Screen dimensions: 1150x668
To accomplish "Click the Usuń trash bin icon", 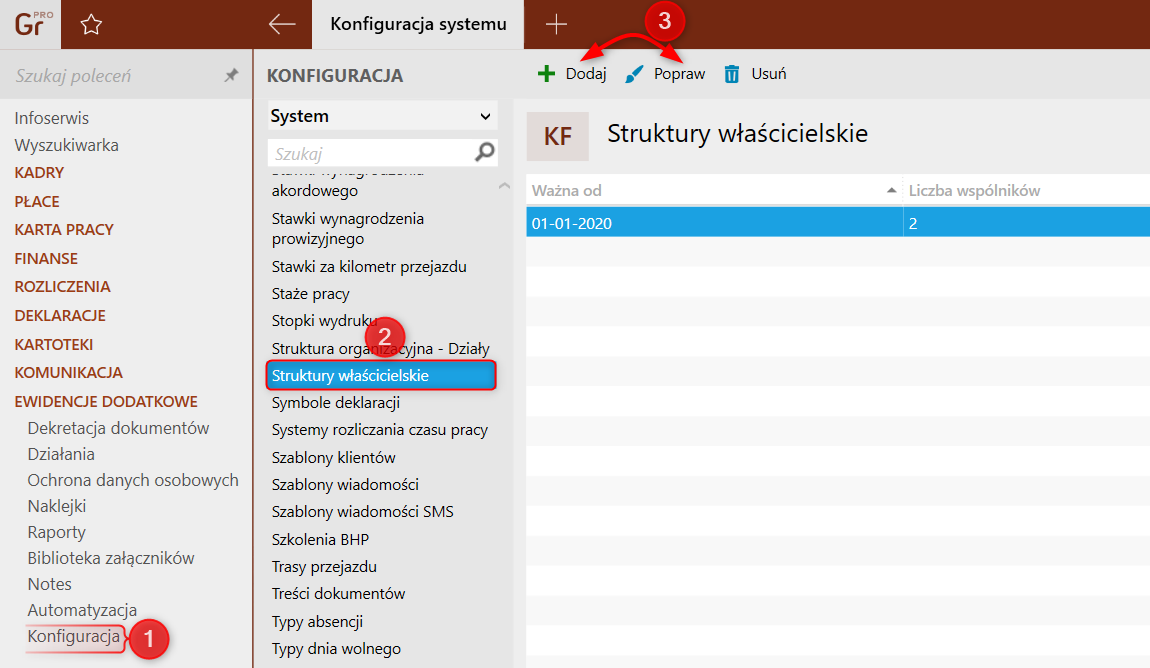I will click(732, 74).
